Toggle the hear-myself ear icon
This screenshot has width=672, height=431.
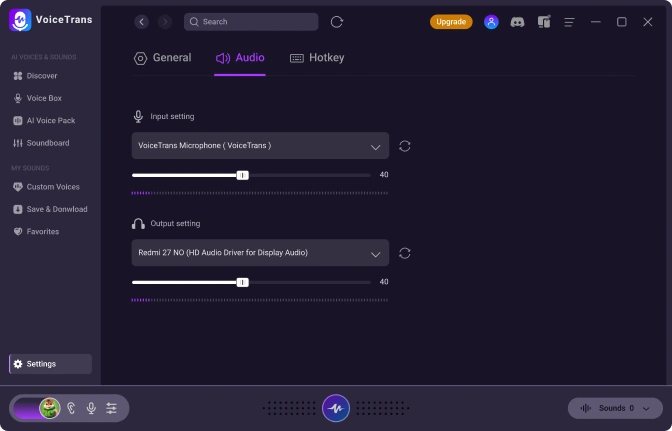click(x=71, y=408)
